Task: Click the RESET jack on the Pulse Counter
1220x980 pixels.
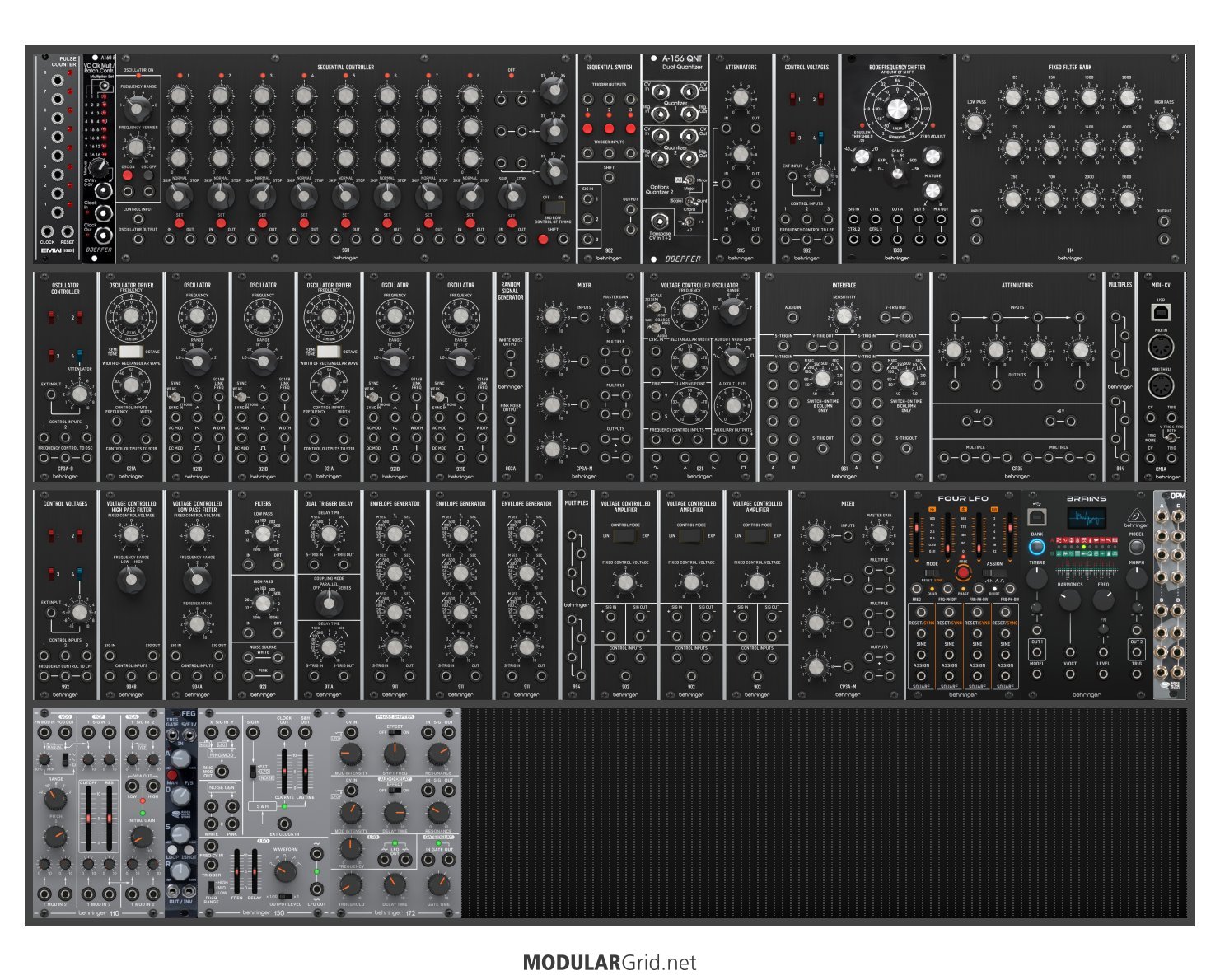Action: coord(68,231)
